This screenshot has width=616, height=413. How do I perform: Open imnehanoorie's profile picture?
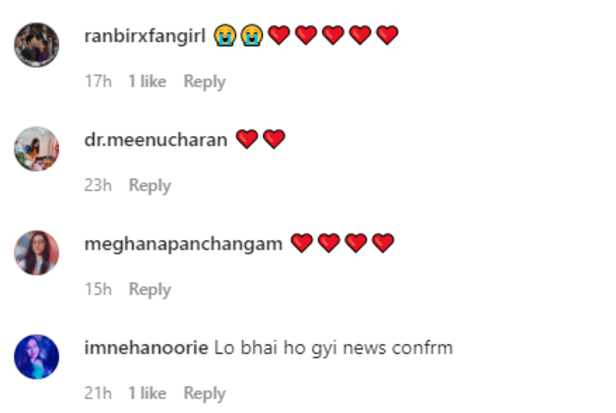37,357
